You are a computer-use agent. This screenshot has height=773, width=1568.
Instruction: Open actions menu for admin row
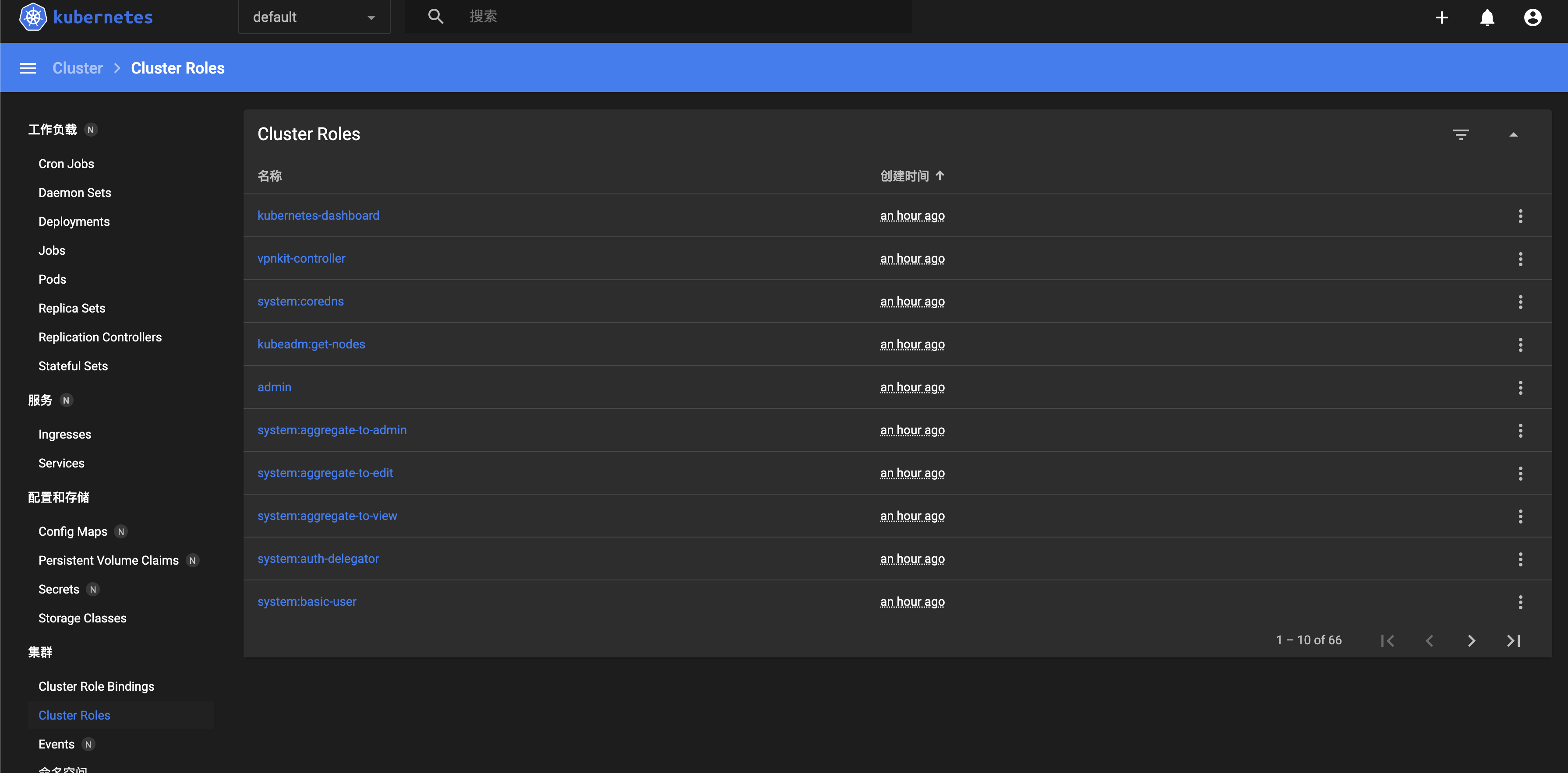(x=1521, y=387)
